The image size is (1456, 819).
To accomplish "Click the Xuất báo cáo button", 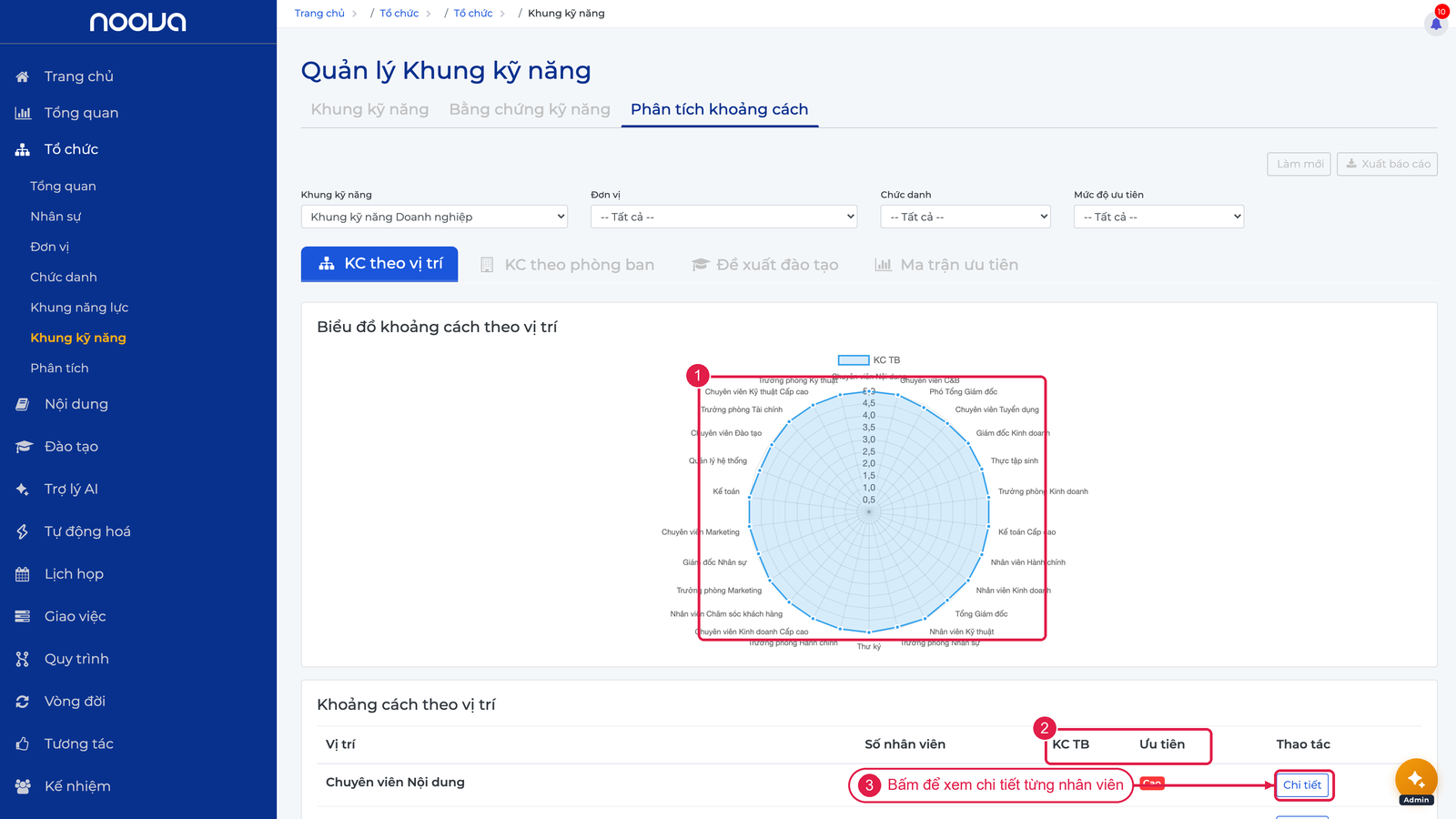I will tap(1387, 164).
